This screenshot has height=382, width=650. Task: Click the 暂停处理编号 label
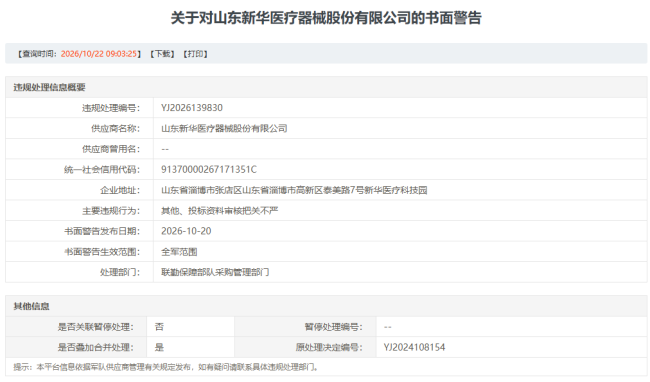[x=334, y=327]
